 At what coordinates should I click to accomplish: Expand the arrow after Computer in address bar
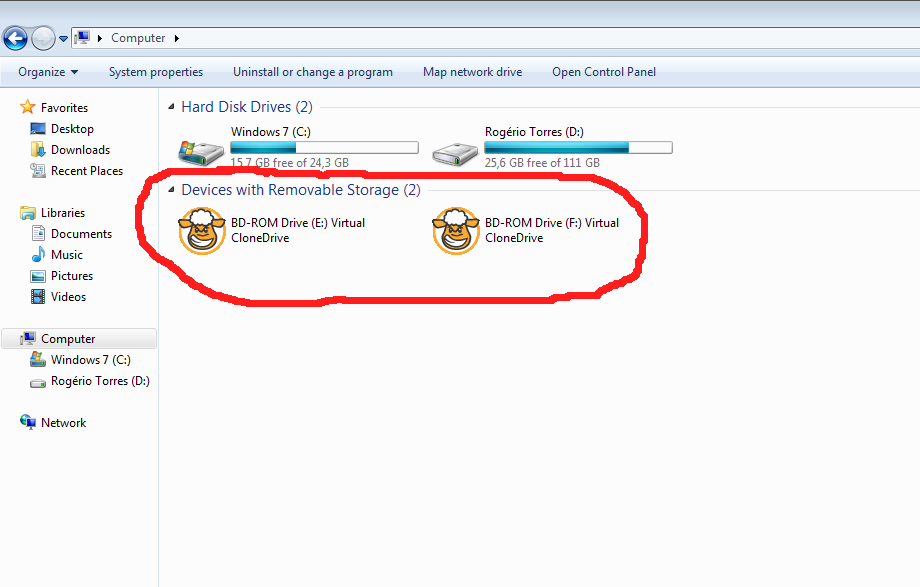coord(177,39)
